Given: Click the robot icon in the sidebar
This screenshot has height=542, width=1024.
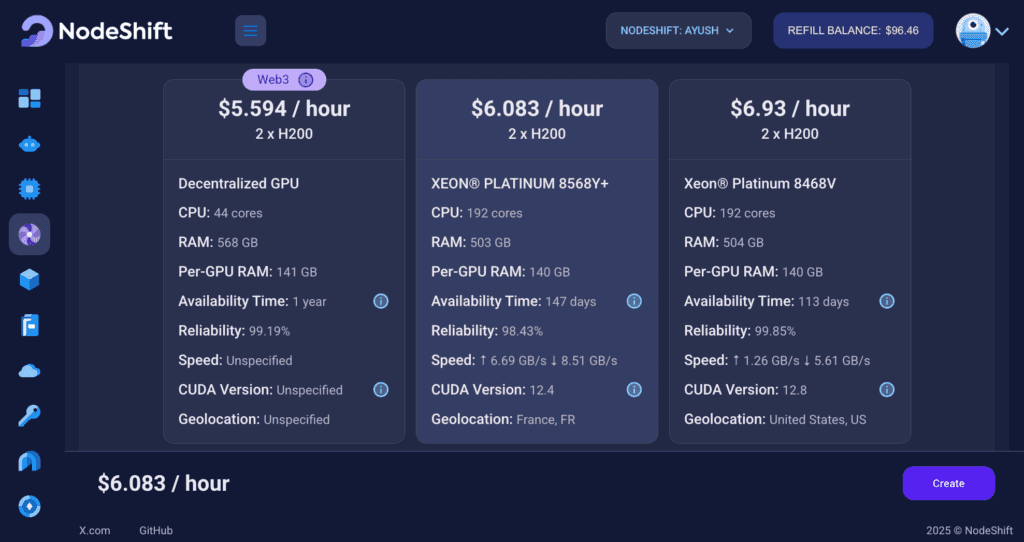Looking at the screenshot, I should point(29,144).
